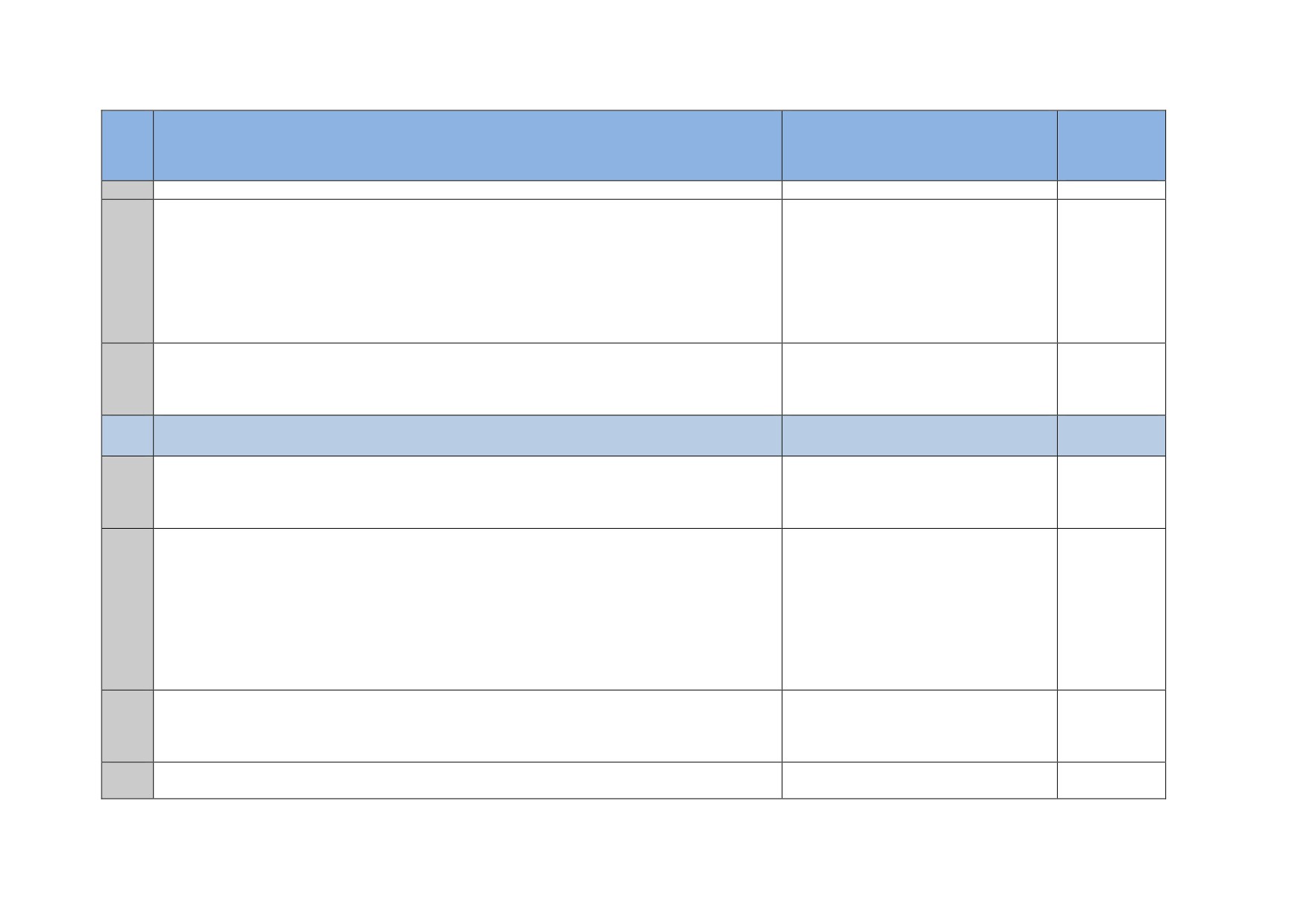
Task: Click the wide cell in the bottom table row
Action: pyautogui.click(x=467, y=781)
